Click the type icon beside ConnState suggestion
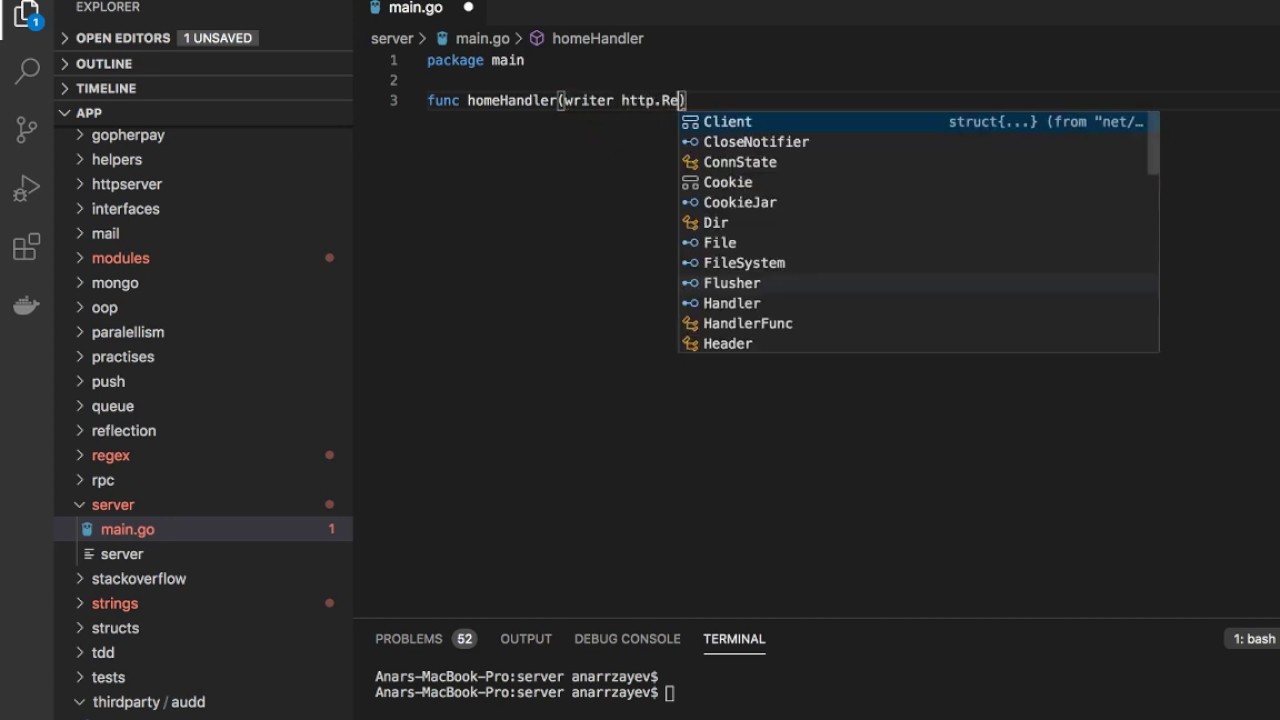 pos(690,162)
